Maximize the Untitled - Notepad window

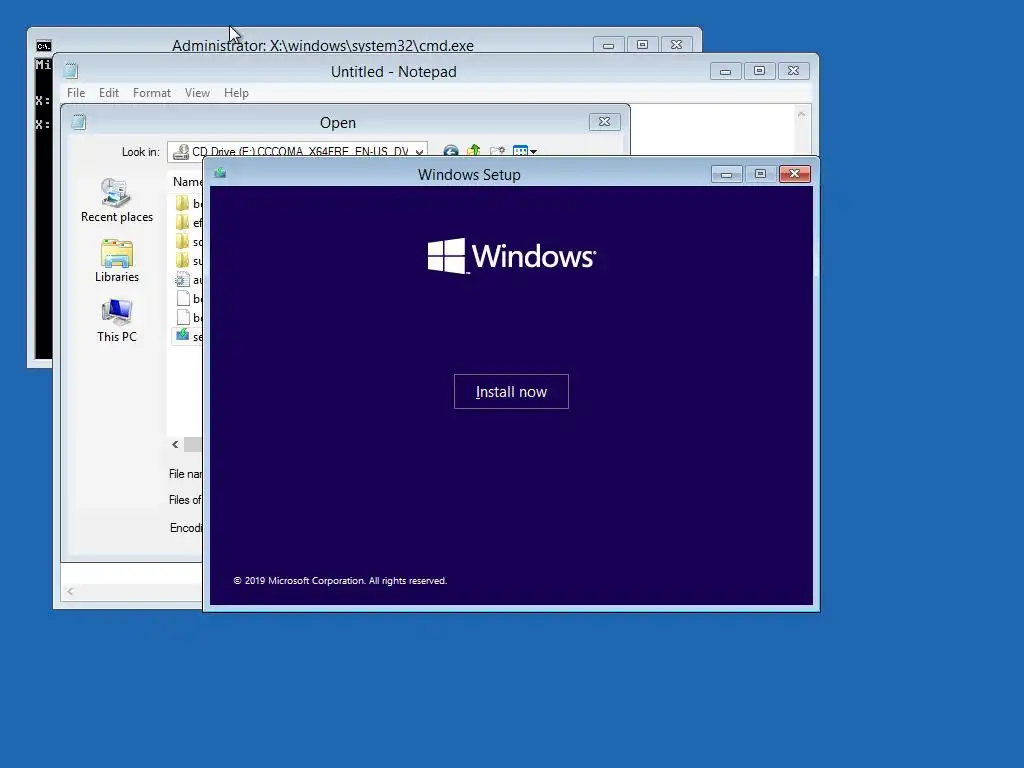759,71
